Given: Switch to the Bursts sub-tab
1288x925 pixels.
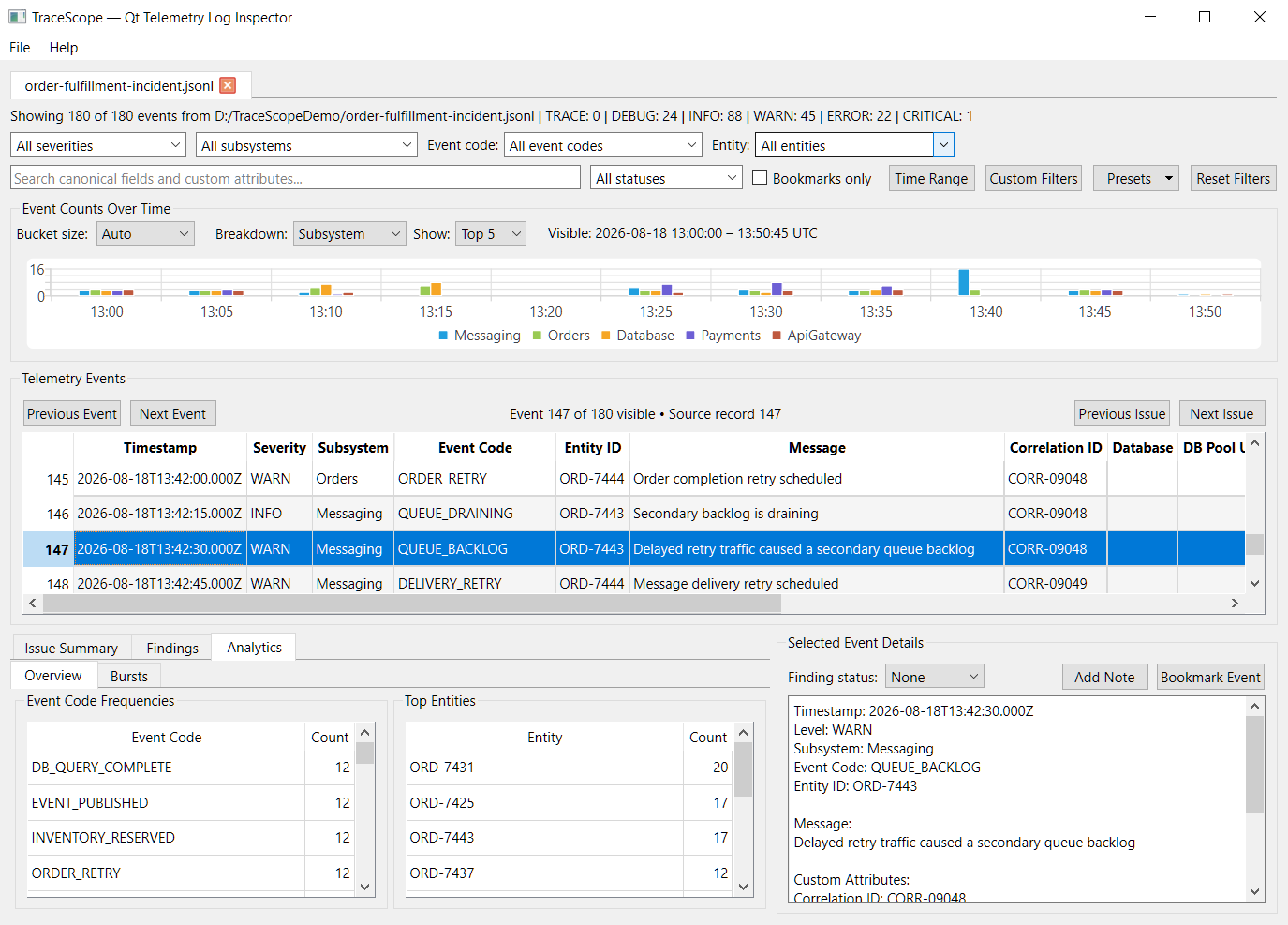Looking at the screenshot, I should (129, 676).
